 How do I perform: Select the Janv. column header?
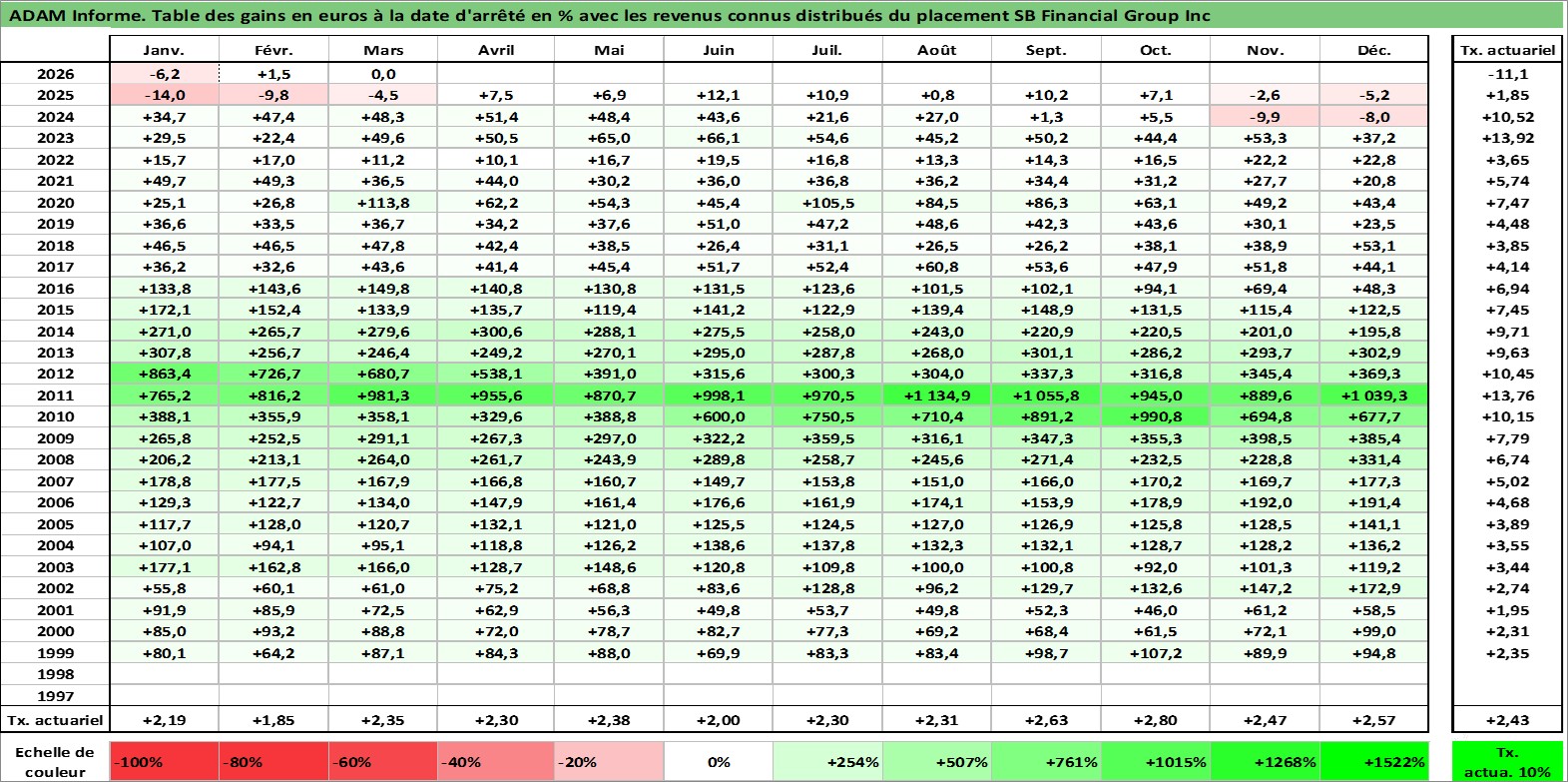164,50
